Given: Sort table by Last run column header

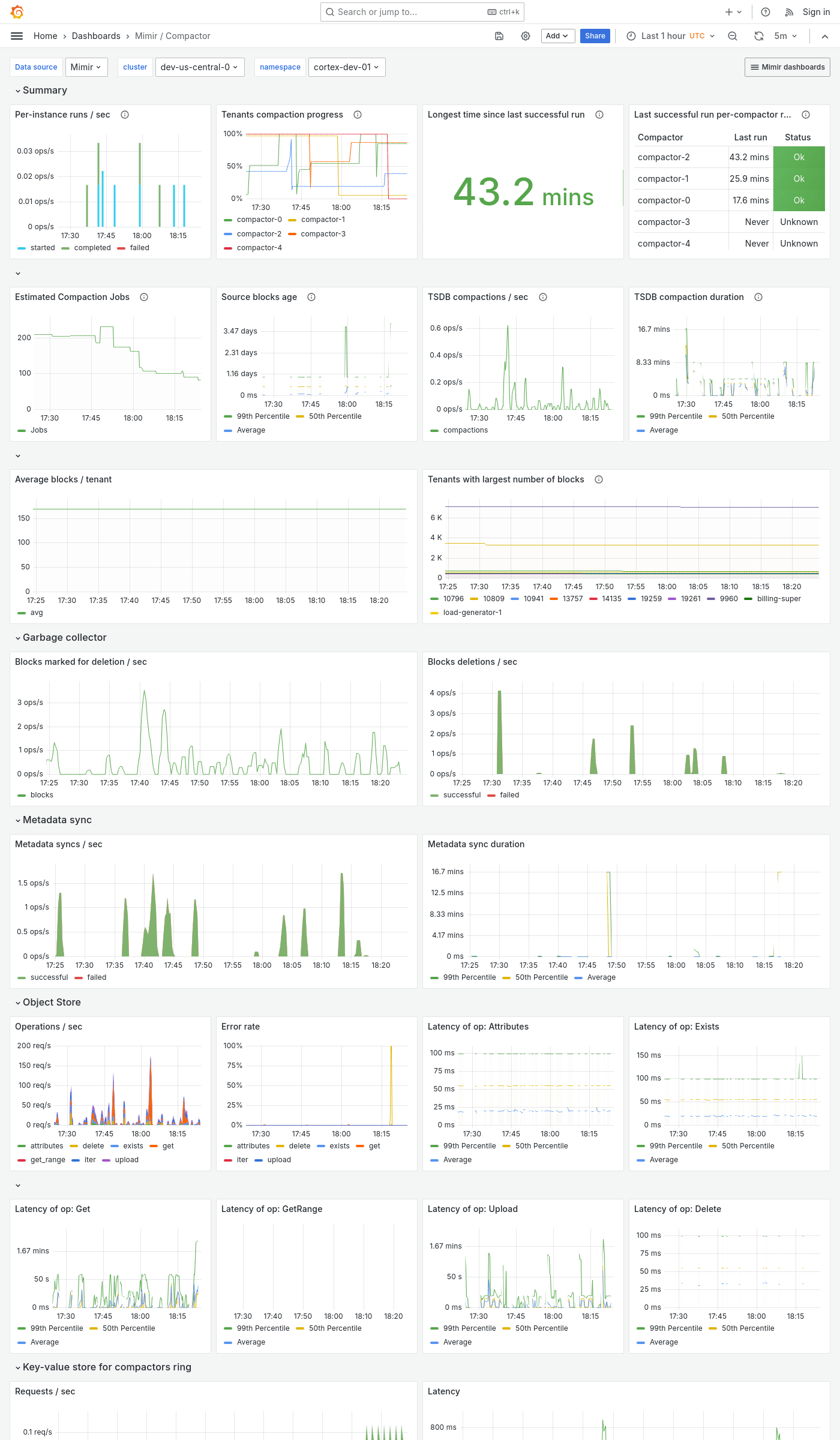Looking at the screenshot, I should coord(750,137).
